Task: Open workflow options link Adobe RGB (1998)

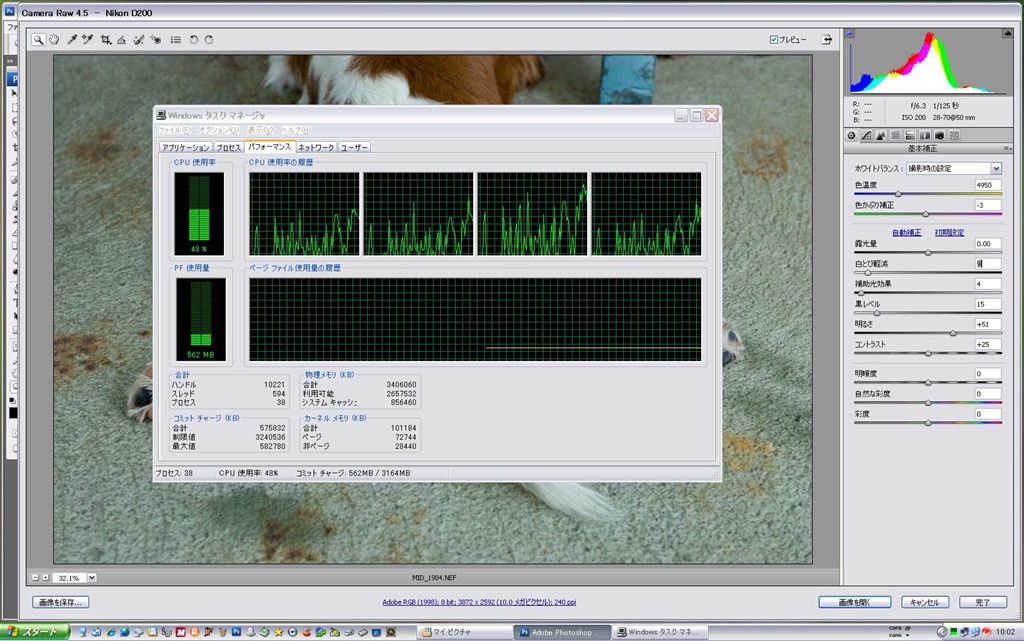Action: click(x=480, y=602)
